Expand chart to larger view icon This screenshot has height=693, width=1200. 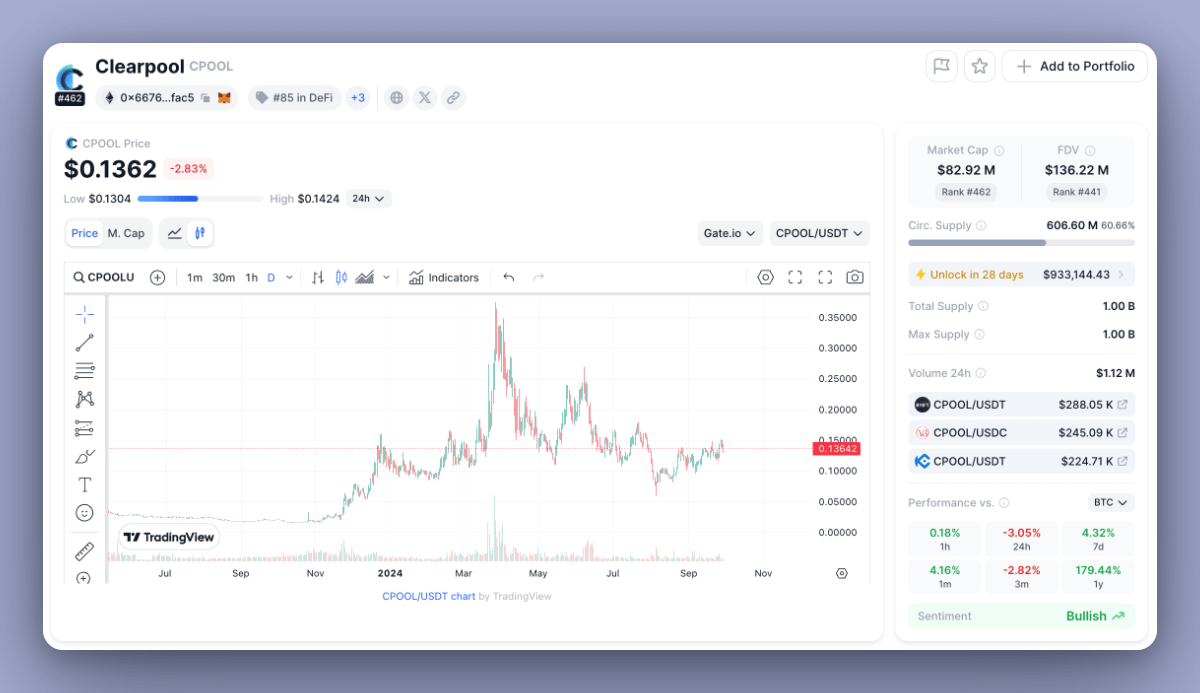(795, 277)
